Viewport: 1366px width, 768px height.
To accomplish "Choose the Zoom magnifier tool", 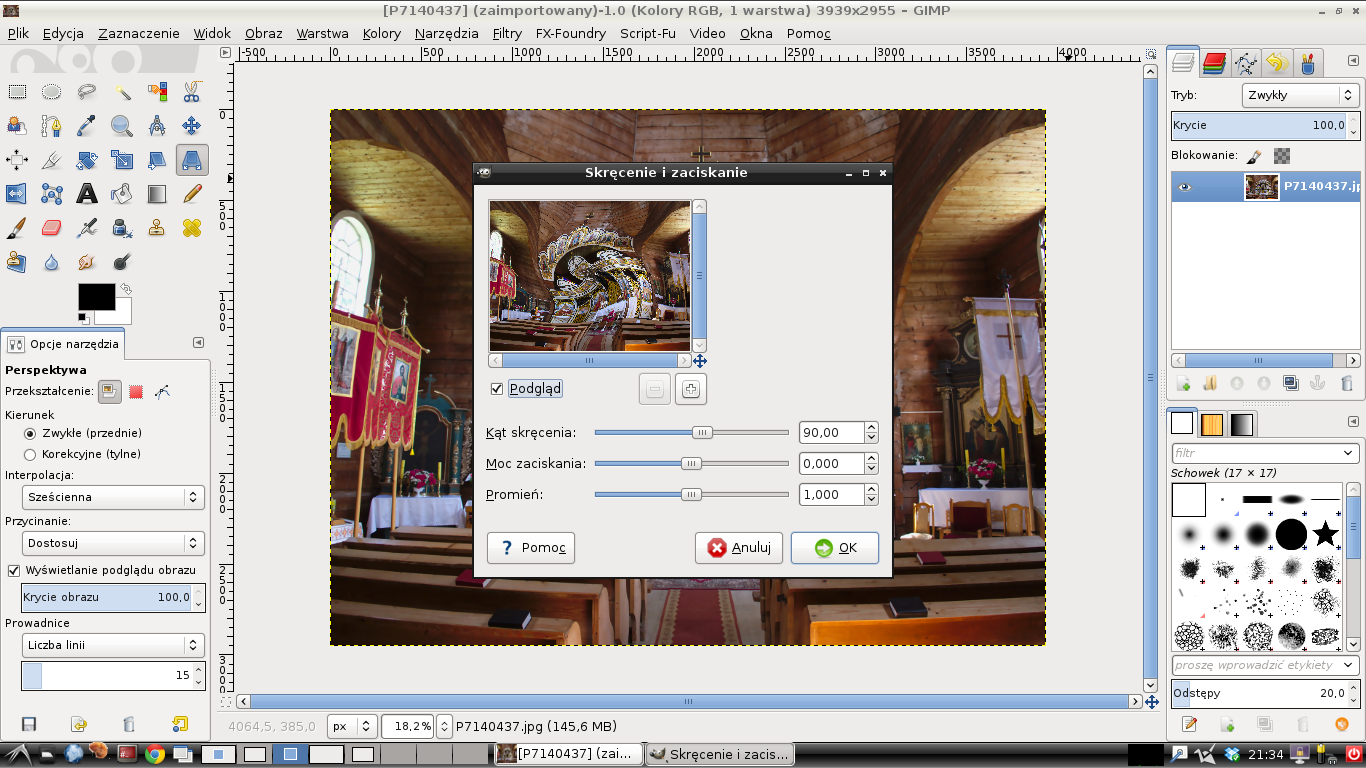I will 122,126.
